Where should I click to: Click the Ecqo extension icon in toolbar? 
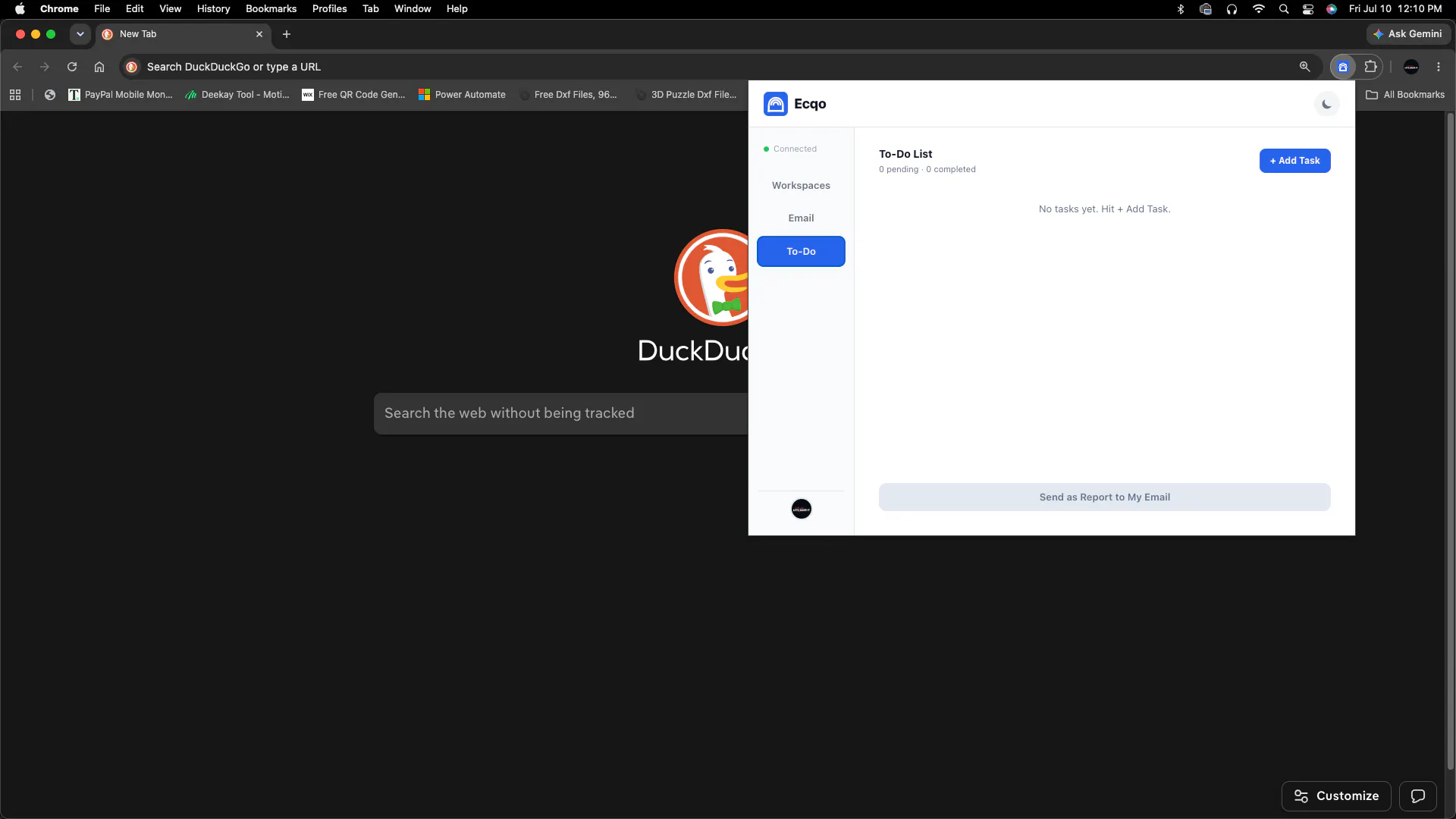(x=1343, y=67)
